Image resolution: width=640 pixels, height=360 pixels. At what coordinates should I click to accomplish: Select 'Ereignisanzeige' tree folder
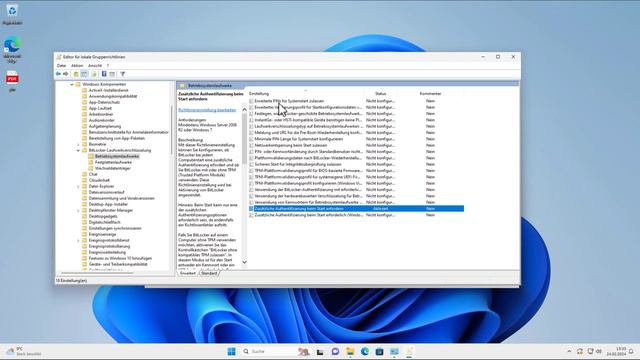[x=99, y=234]
